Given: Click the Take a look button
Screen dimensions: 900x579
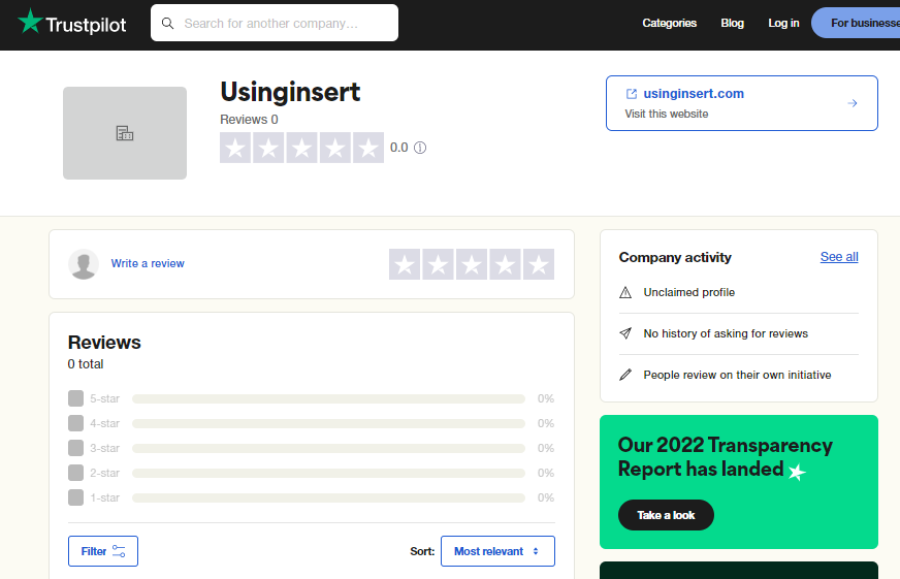Looking at the screenshot, I should [666, 515].
